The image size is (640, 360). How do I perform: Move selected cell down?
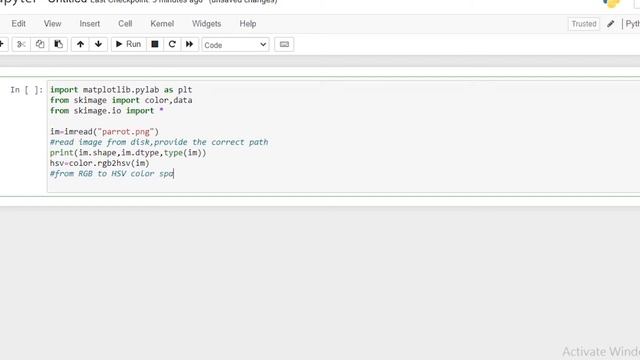coord(98,44)
